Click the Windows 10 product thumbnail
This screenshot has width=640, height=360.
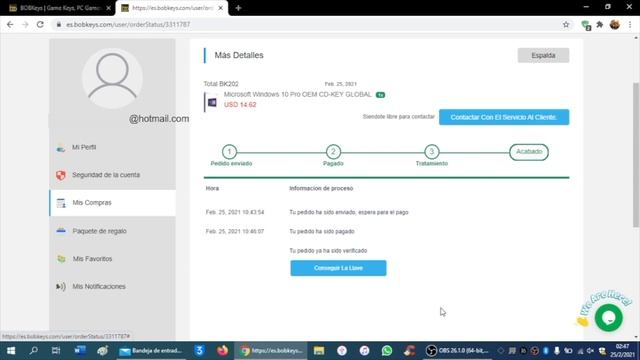click(211, 102)
